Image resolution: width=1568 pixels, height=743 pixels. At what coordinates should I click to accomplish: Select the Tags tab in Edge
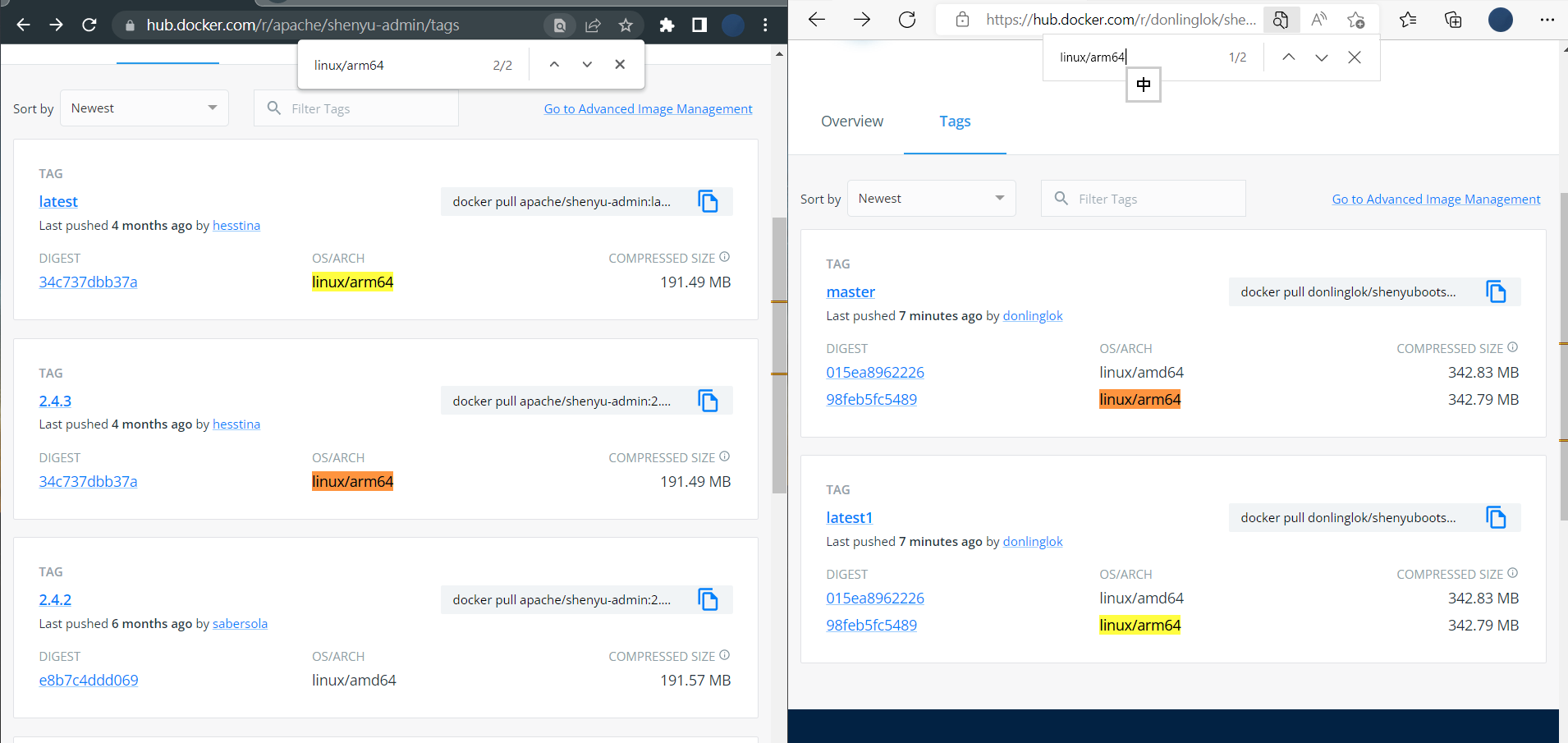[x=955, y=122]
